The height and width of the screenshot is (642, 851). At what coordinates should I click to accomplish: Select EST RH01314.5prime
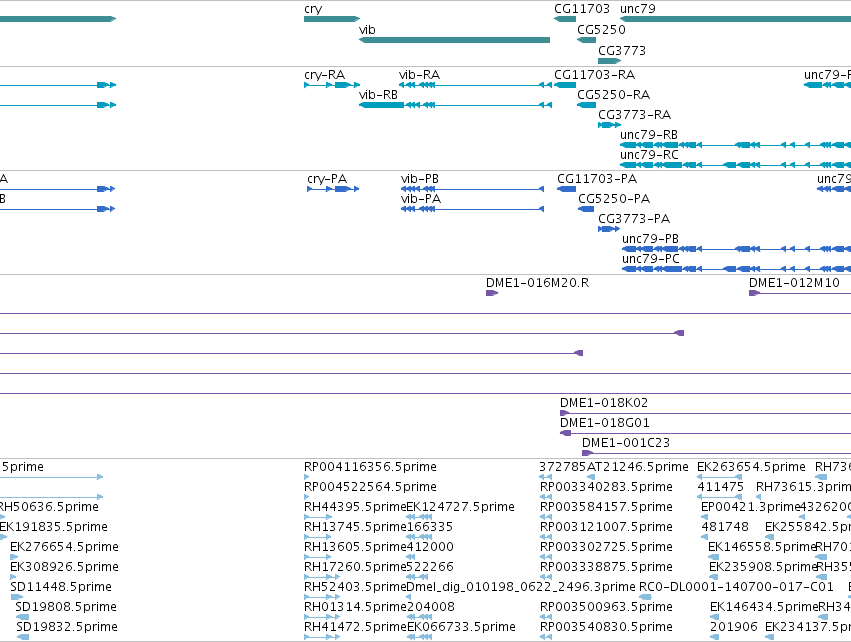(355, 607)
